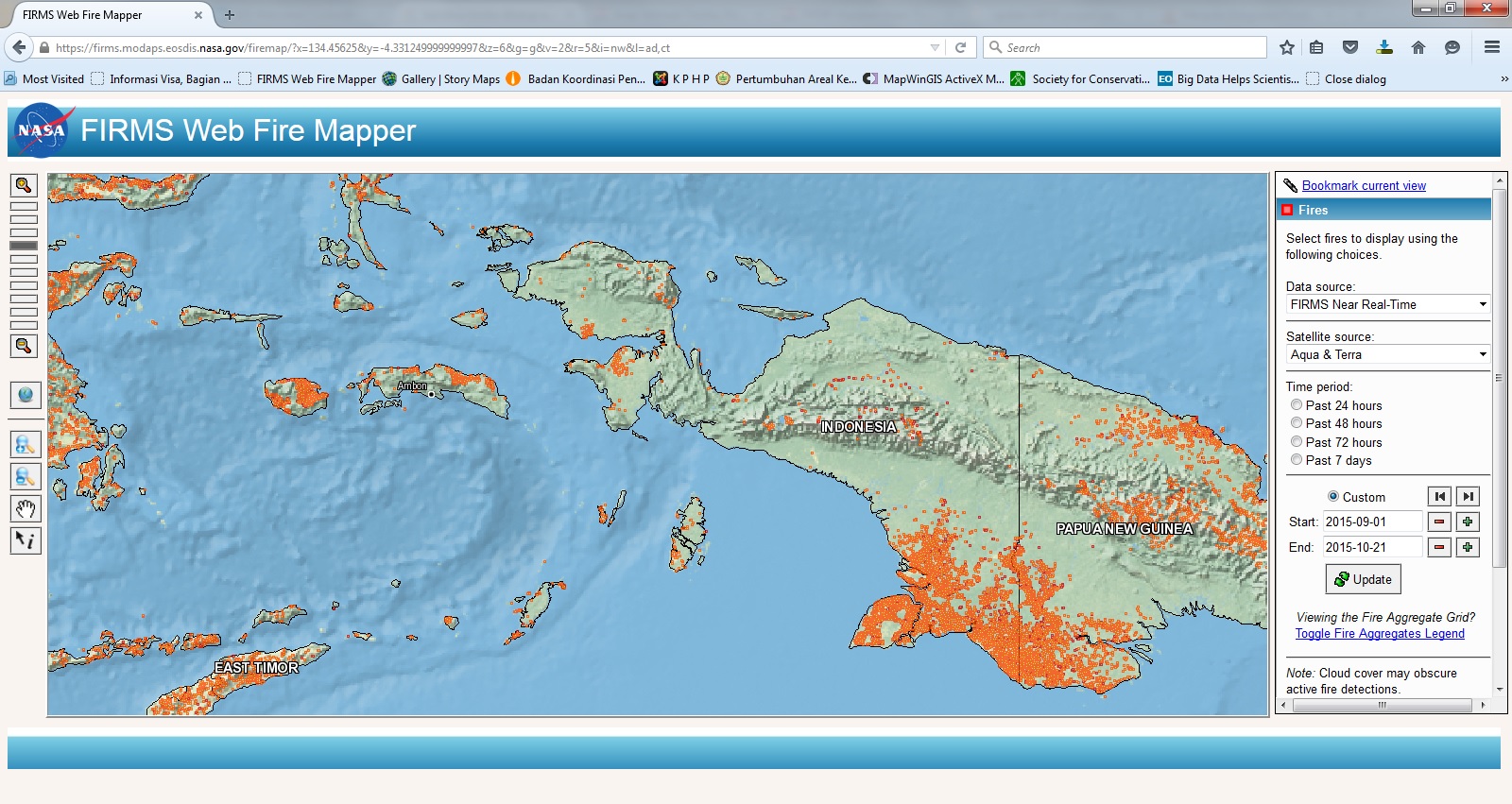Click the End date input field
This screenshot has width=1512, height=804.
point(1372,547)
